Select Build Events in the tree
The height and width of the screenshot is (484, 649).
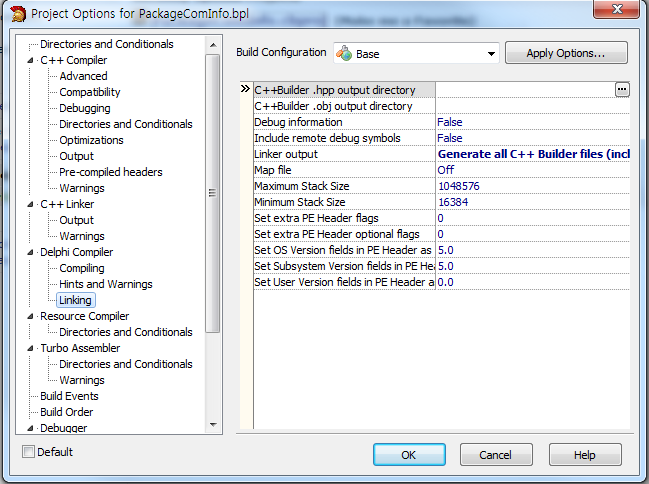pos(69,396)
